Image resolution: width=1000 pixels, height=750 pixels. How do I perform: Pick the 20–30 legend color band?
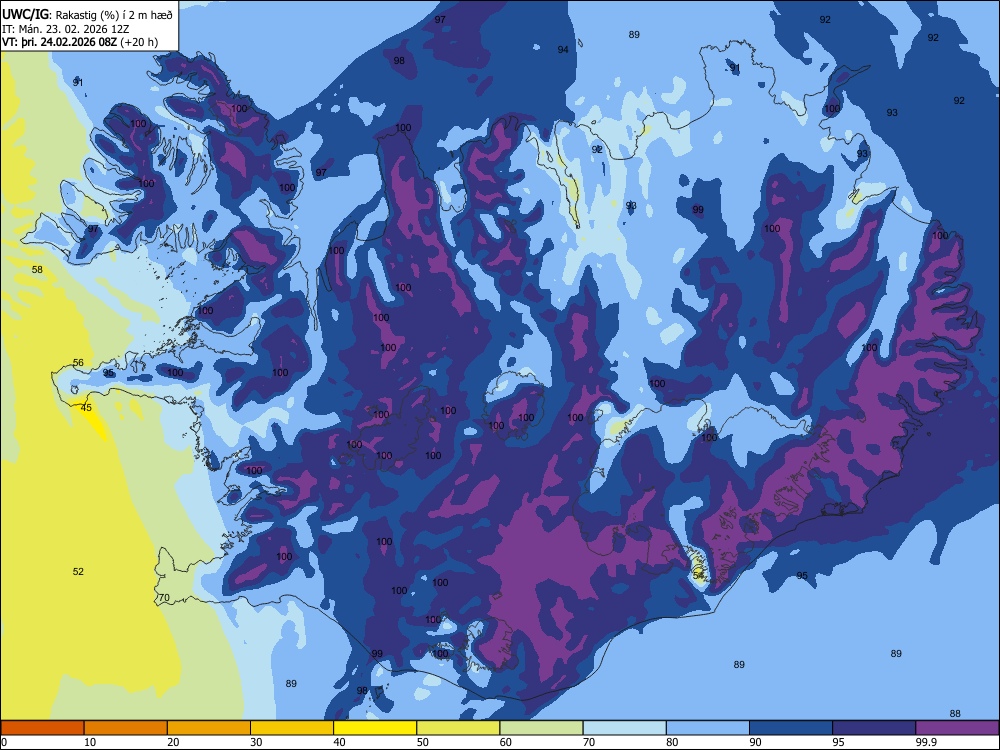[x=209, y=728]
